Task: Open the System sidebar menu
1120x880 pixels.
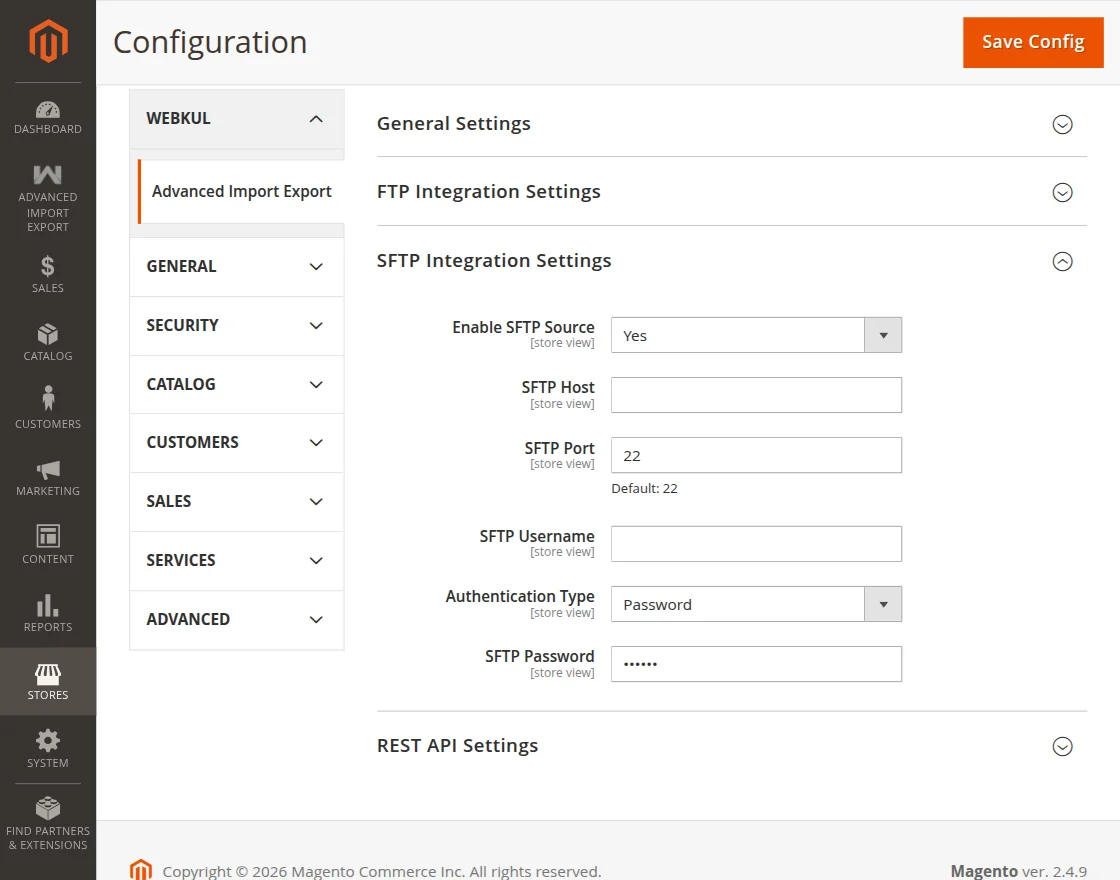Action: pyautogui.click(x=48, y=749)
